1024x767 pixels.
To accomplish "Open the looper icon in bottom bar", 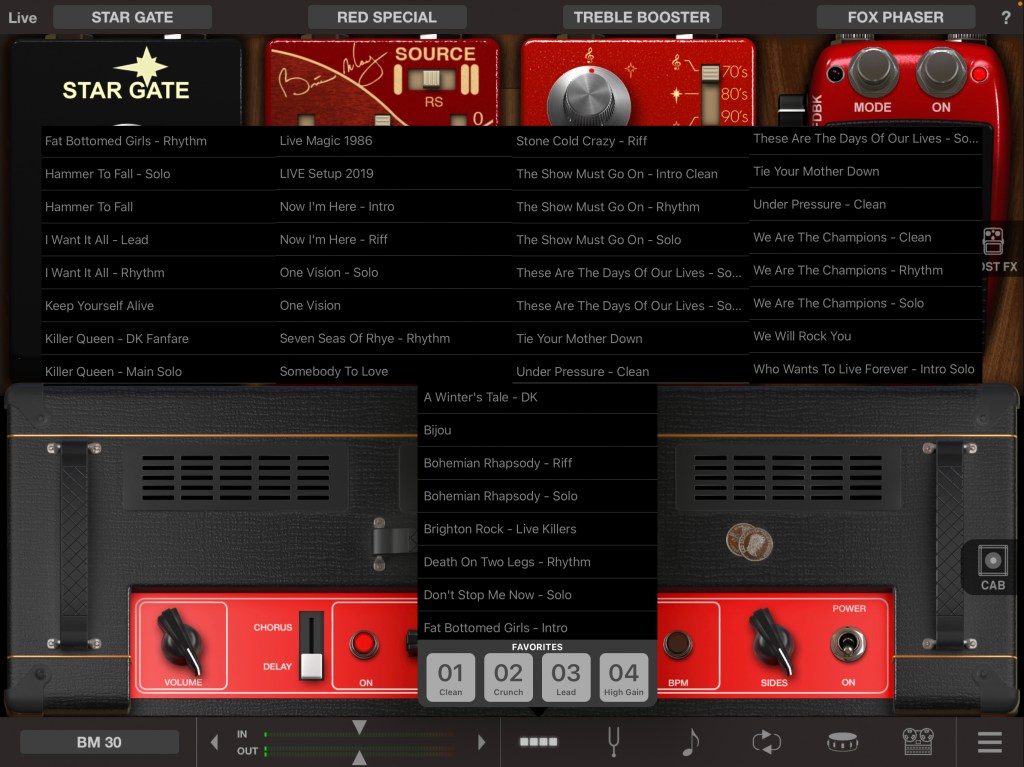I will click(766, 742).
